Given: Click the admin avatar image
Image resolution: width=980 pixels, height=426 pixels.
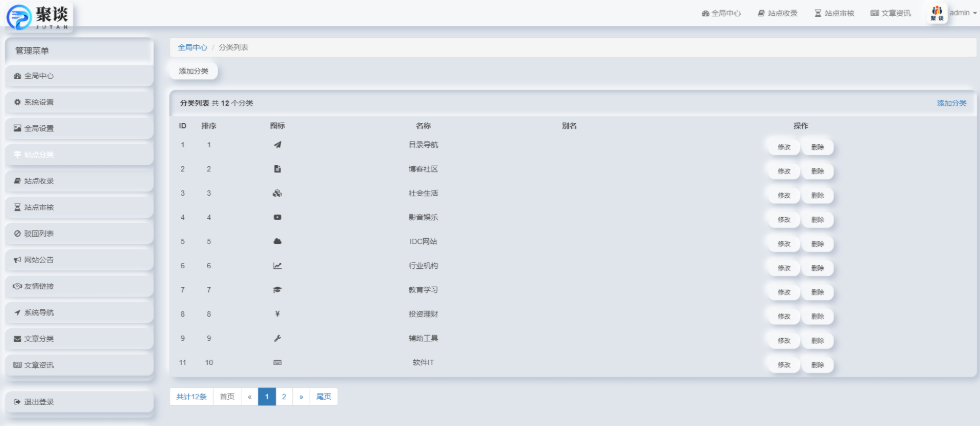Looking at the screenshot, I should point(937,13).
